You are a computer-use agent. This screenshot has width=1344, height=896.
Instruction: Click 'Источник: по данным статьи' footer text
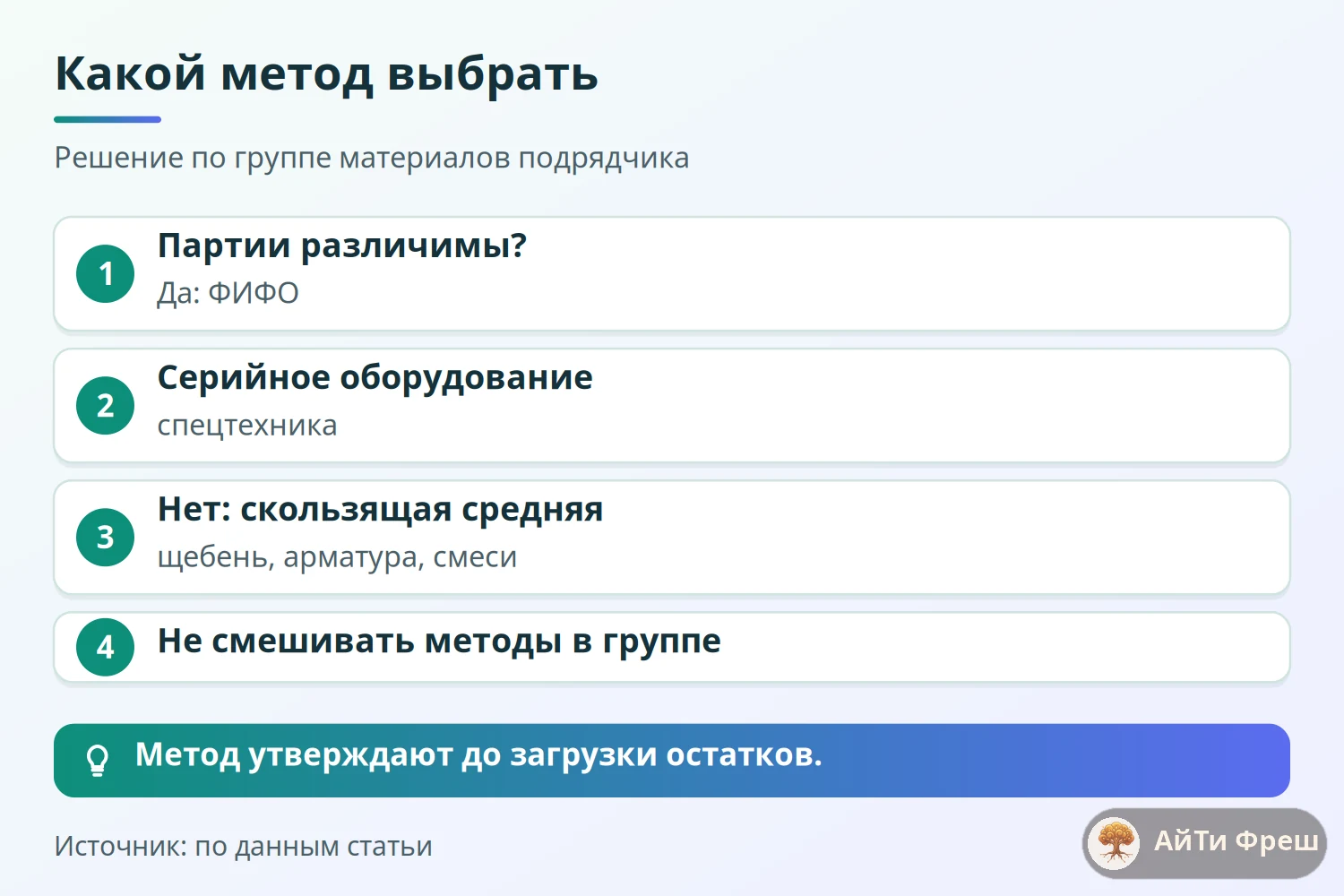coord(244,846)
